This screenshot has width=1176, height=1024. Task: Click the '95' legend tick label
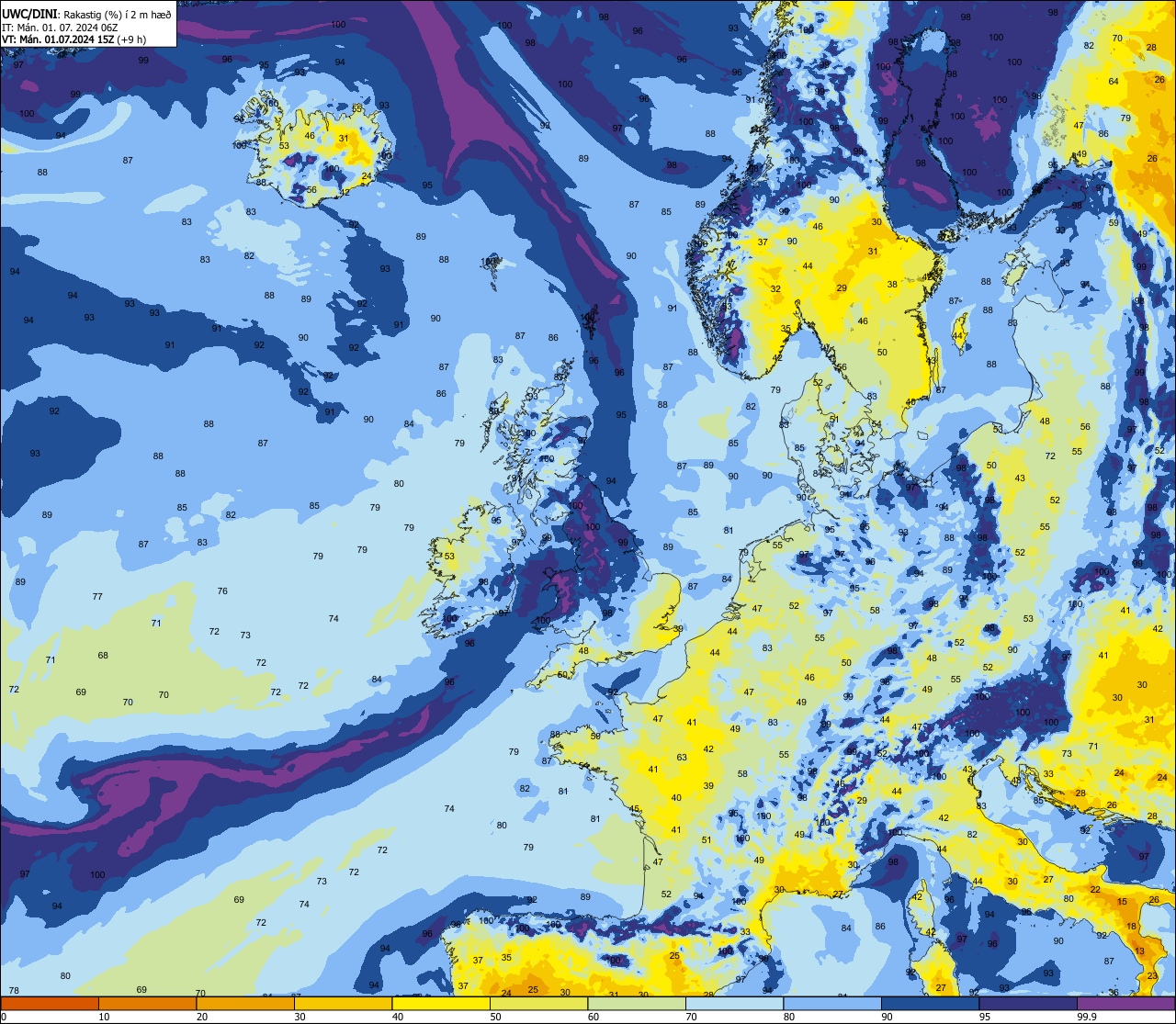point(985,1017)
